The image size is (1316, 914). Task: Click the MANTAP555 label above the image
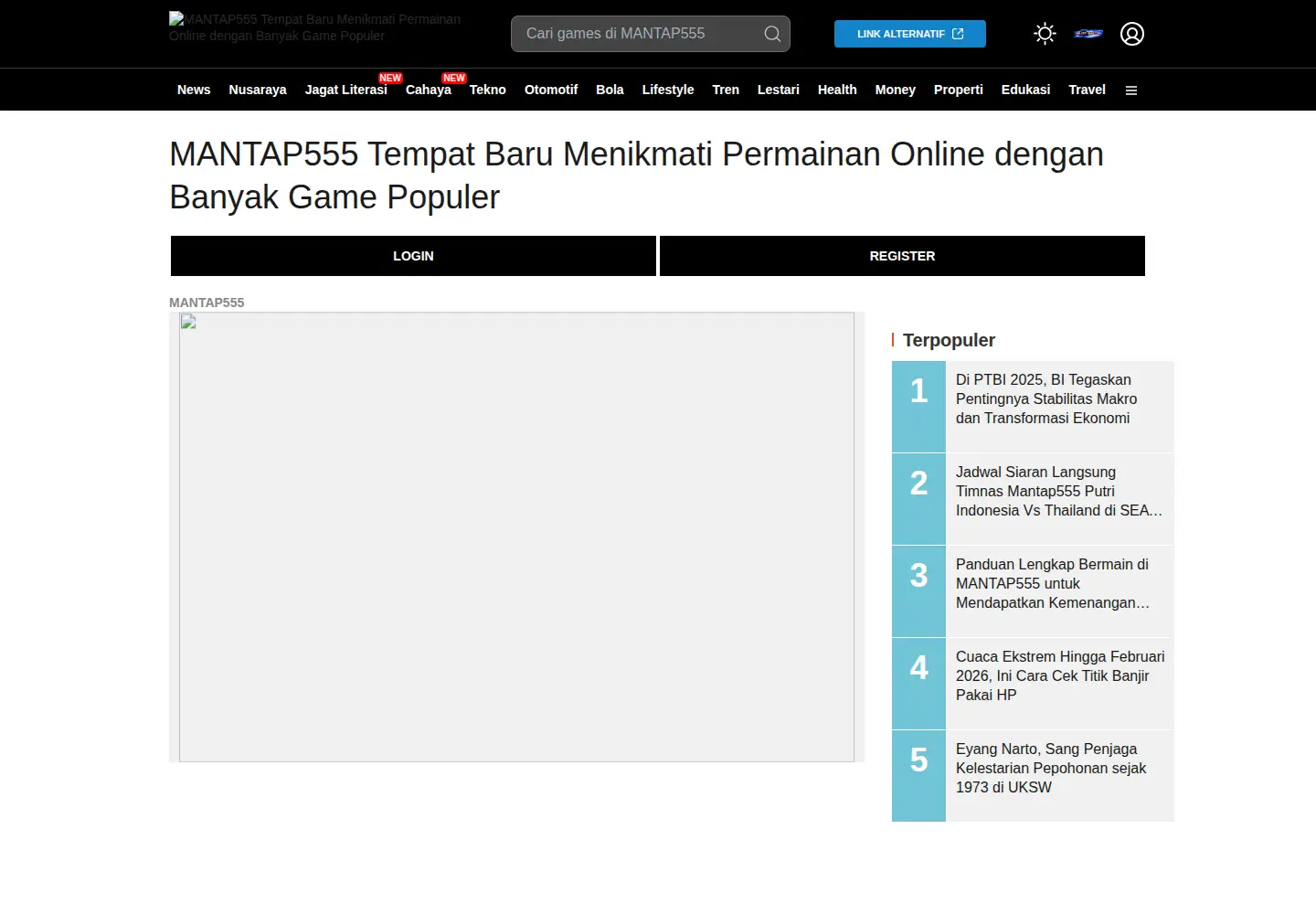click(207, 303)
